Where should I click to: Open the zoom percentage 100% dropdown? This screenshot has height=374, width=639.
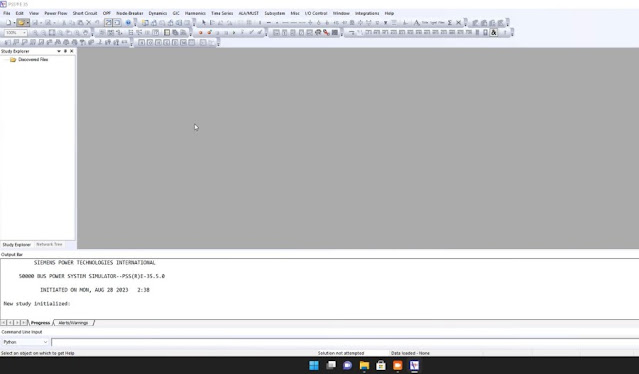click(24, 33)
